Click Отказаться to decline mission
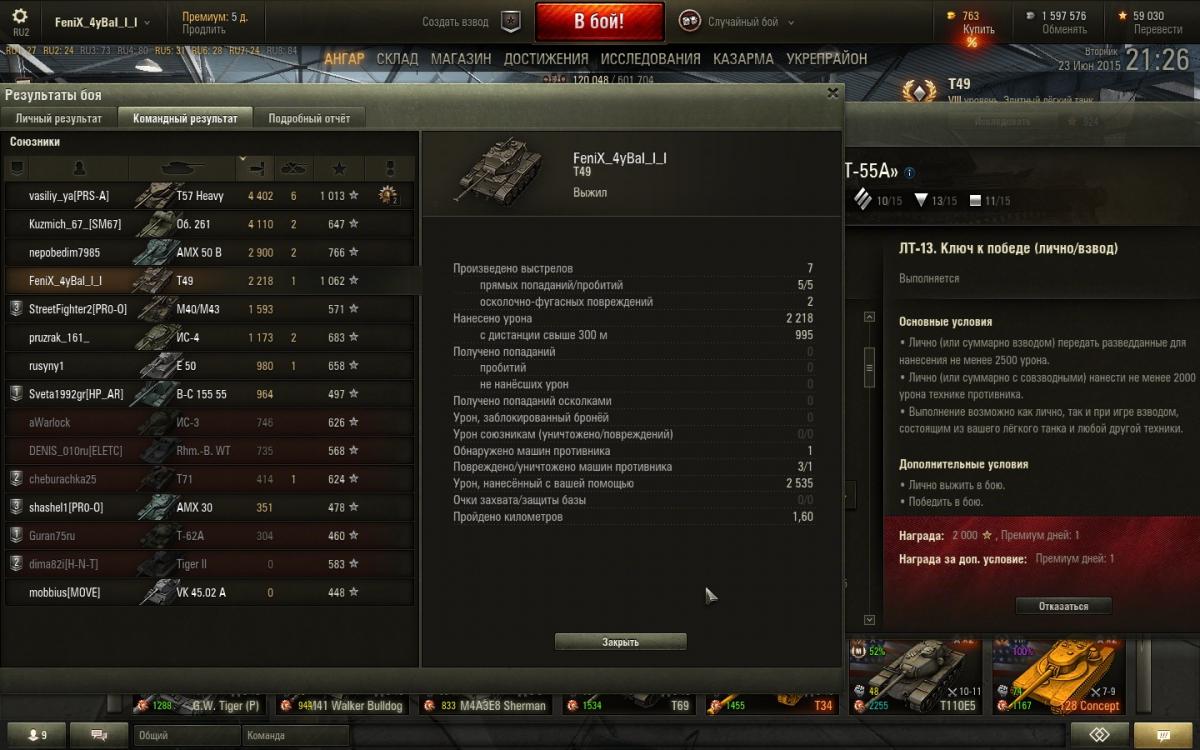Viewport: 1200px width, 750px height. click(x=1063, y=606)
